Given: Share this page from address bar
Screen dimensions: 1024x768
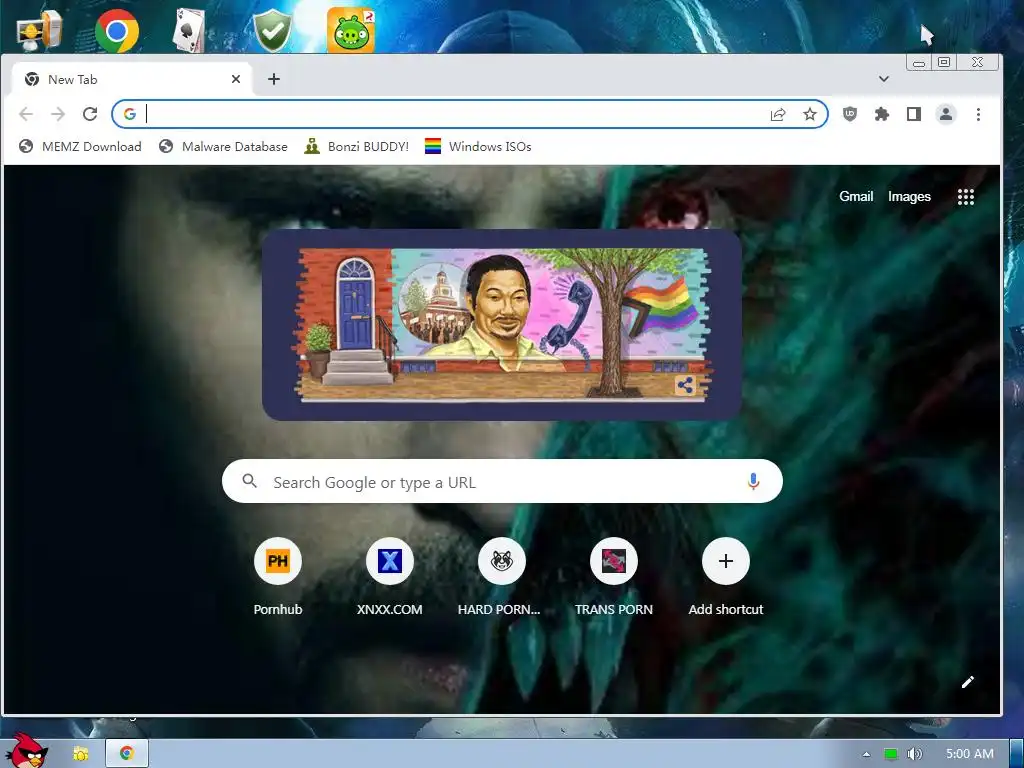Looking at the screenshot, I should pyautogui.click(x=778, y=114).
